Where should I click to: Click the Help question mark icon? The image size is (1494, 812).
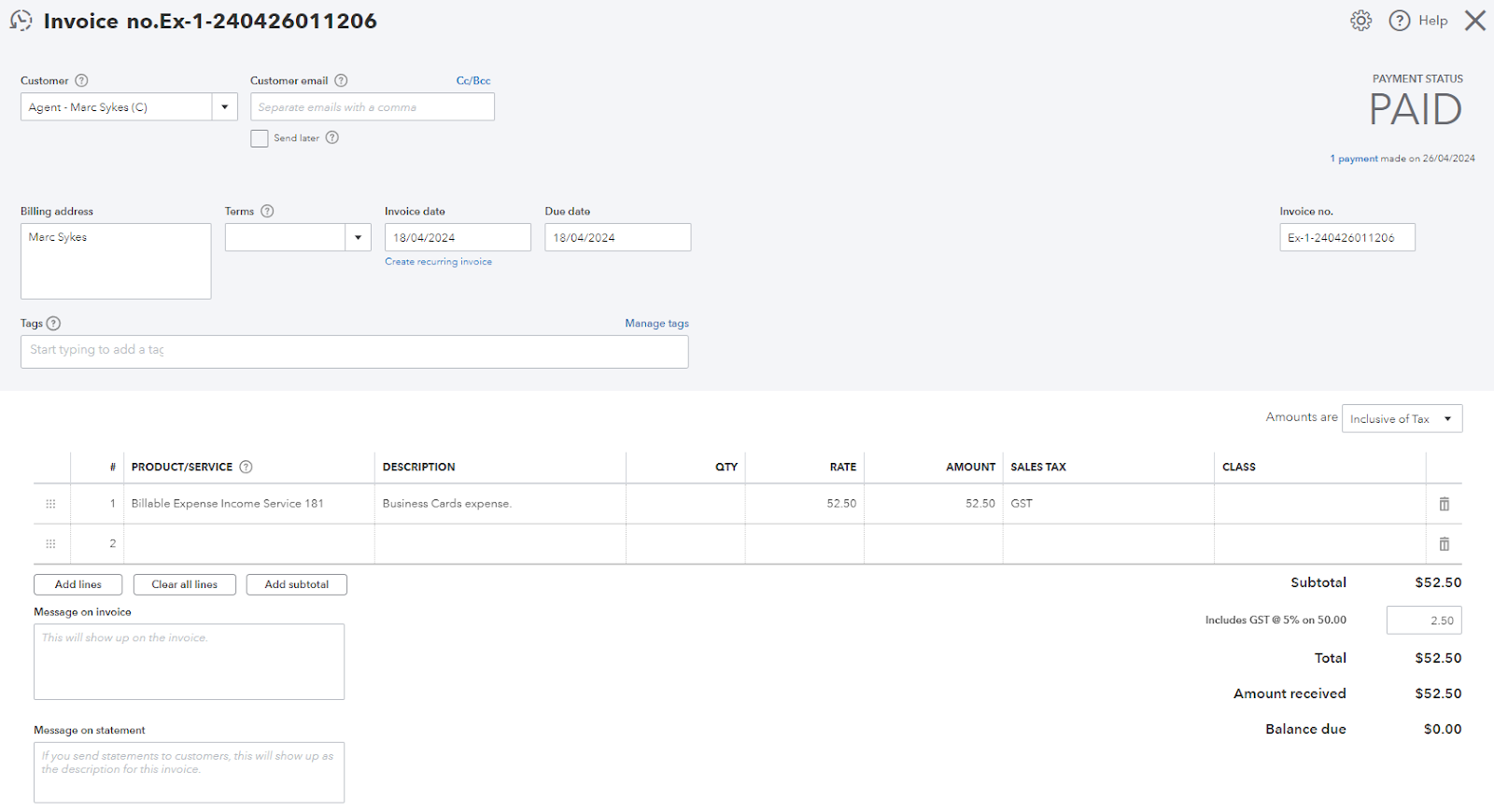tap(1400, 21)
